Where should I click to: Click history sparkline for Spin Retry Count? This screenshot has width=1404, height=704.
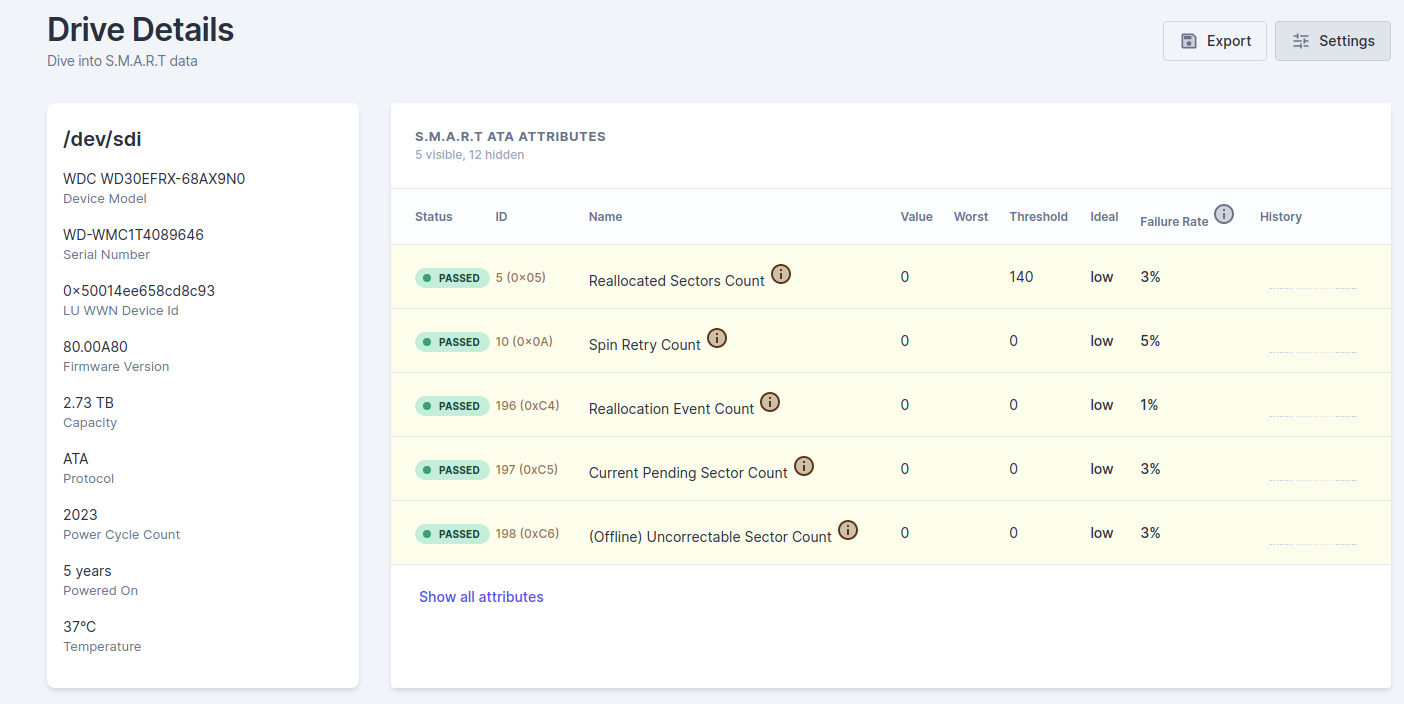(1313, 352)
